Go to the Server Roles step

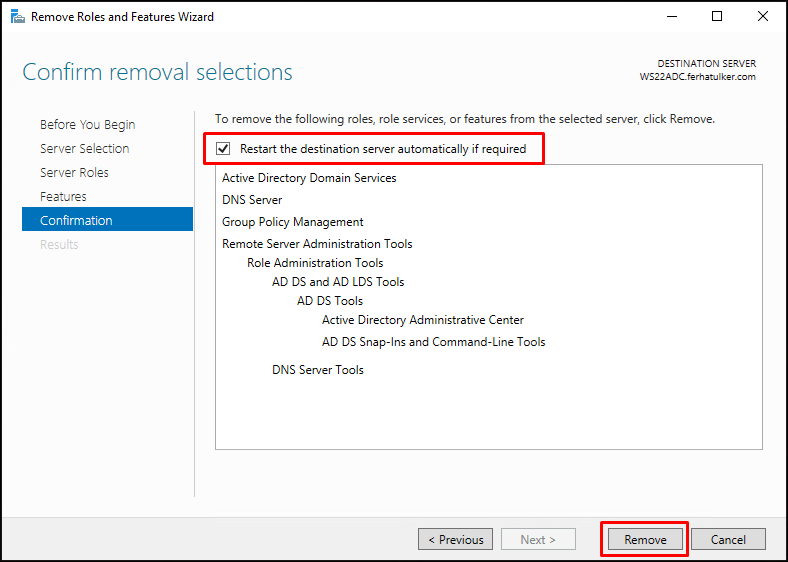[x=74, y=172]
